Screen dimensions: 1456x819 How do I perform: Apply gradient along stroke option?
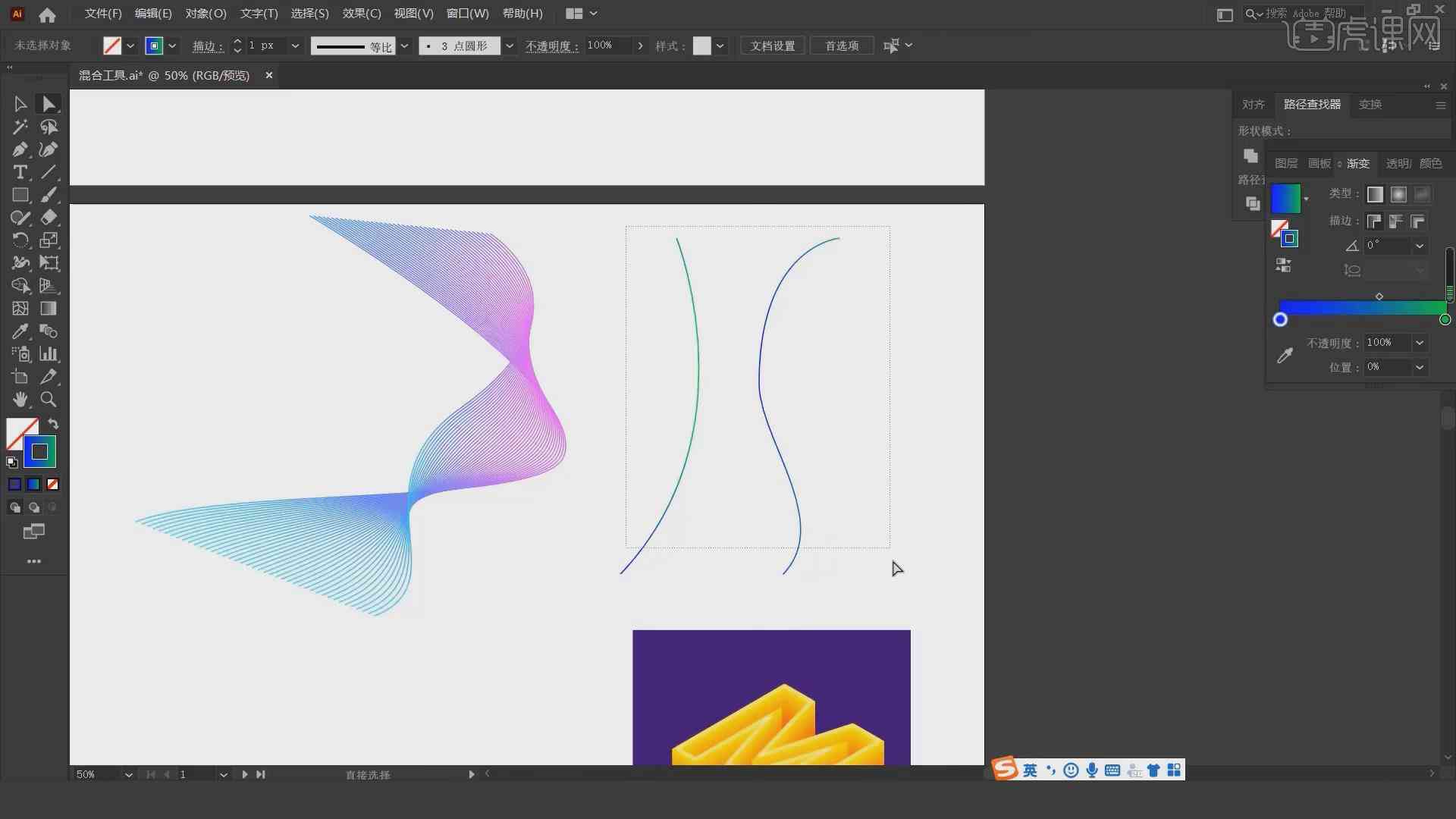tap(1396, 221)
